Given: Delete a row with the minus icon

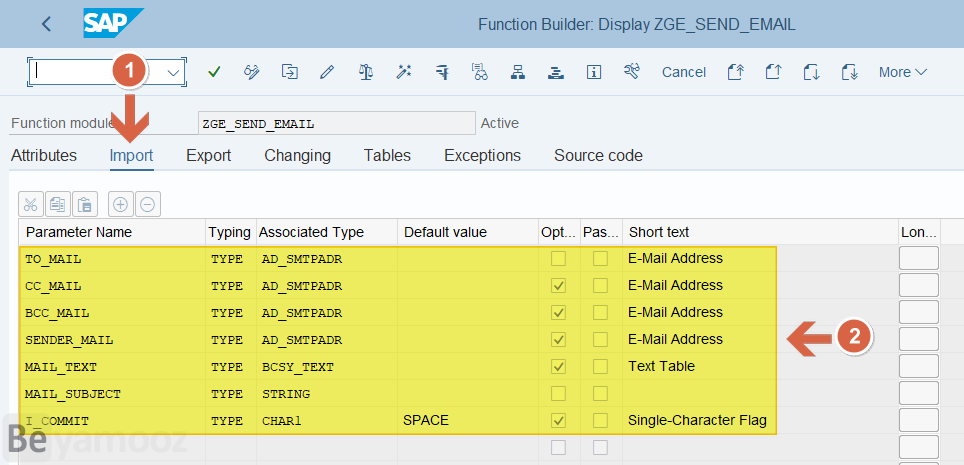Looking at the screenshot, I should tap(148, 204).
